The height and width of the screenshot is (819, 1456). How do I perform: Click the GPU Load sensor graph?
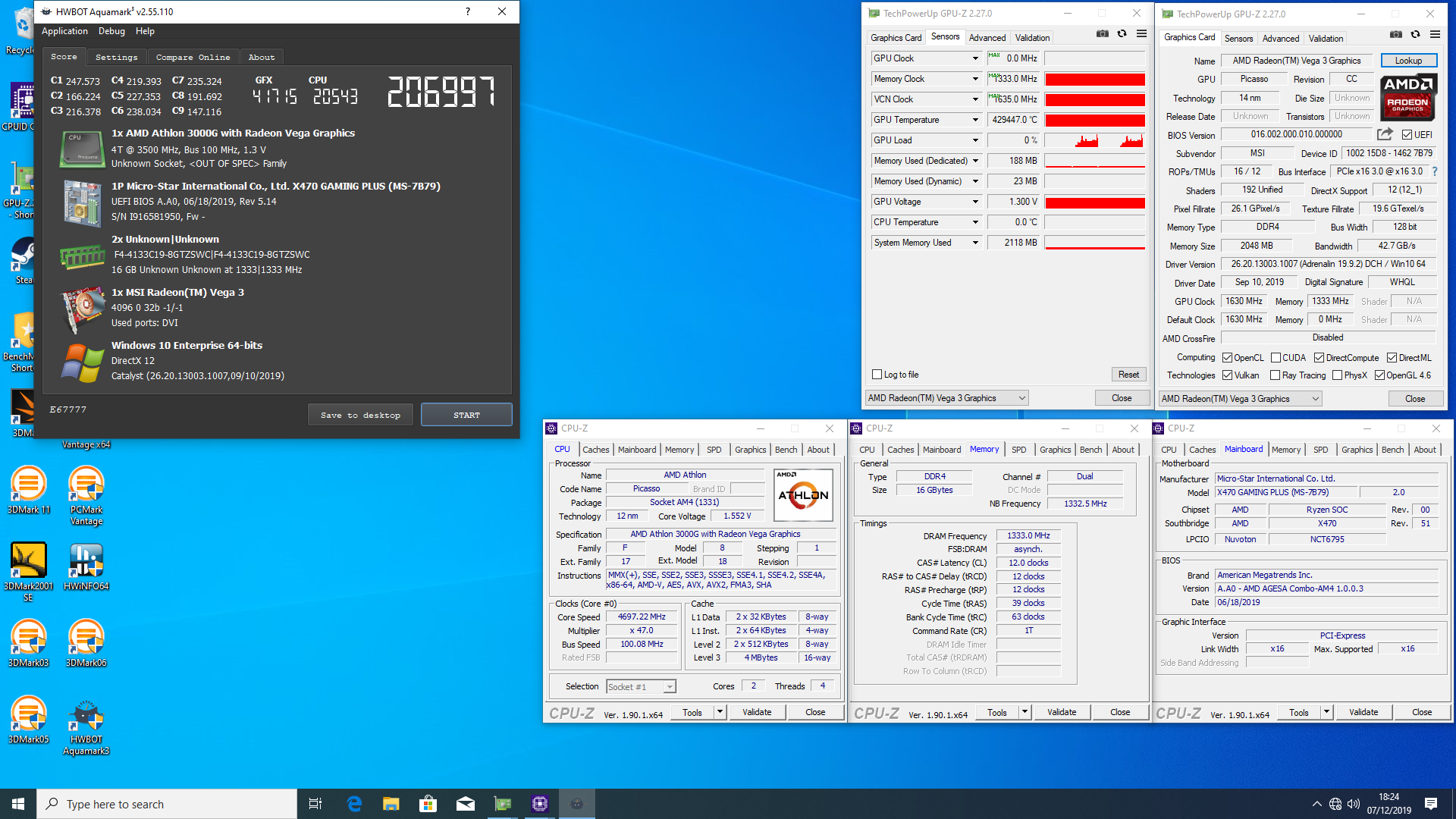point(1095,140)
